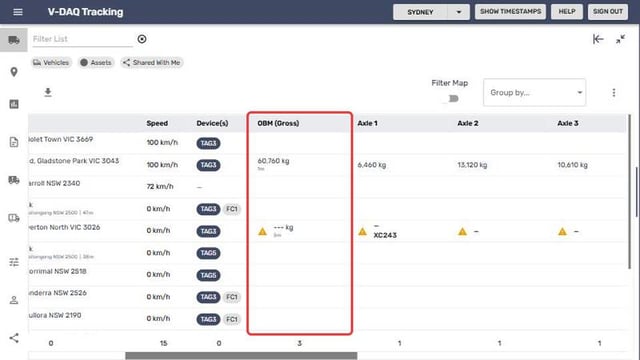Open the share sidebar icon
The image size is (640, 360).
[x=14, y=338]
